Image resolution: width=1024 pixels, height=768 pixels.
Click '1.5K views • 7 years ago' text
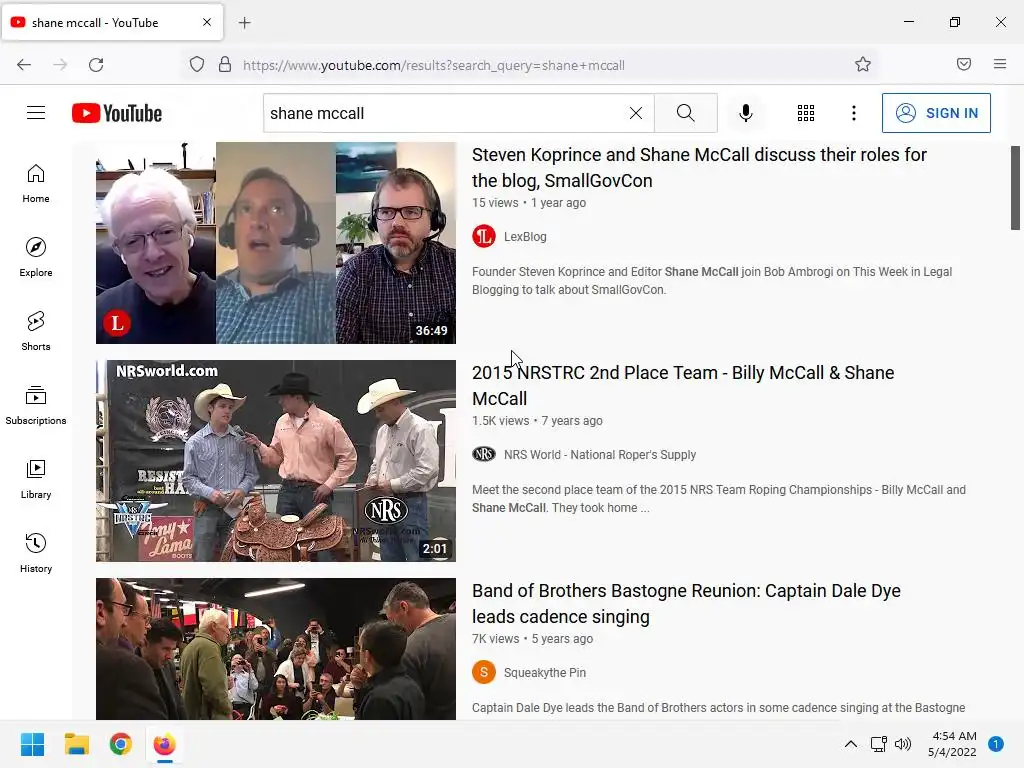(537, 421)
